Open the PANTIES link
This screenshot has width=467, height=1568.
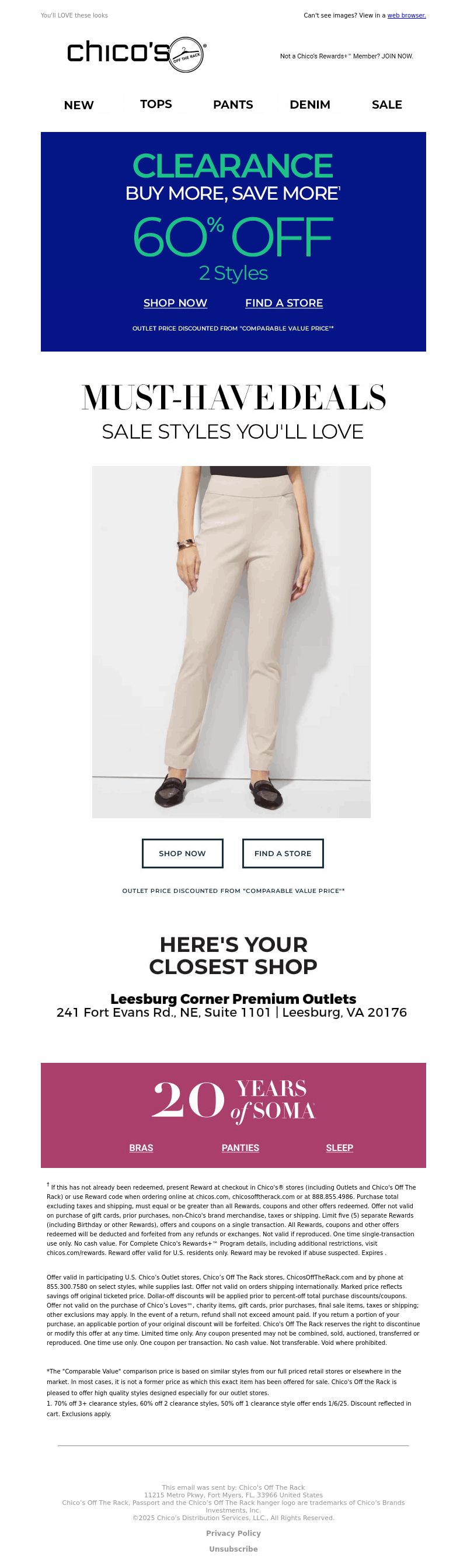click(240, 1148)
